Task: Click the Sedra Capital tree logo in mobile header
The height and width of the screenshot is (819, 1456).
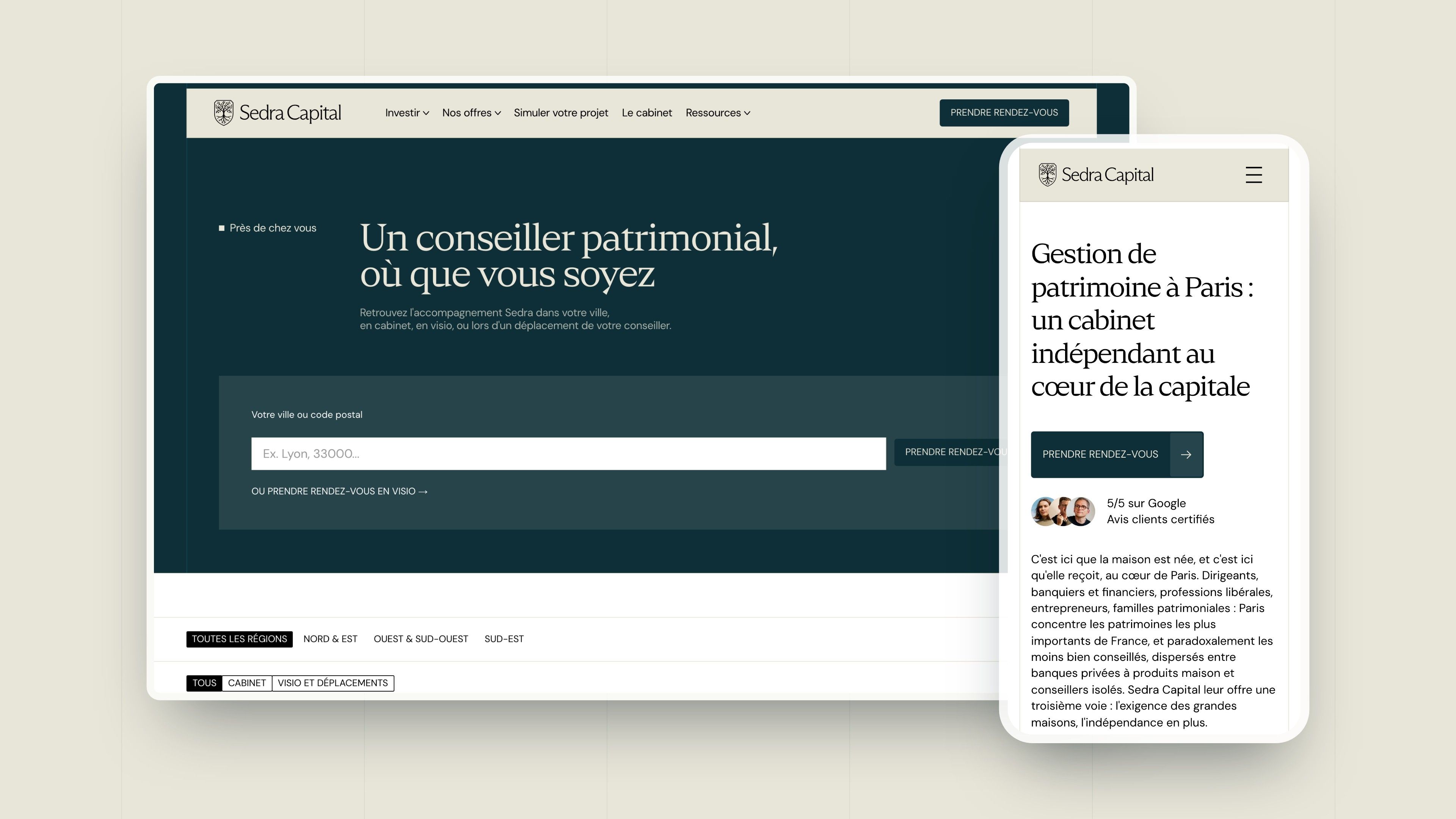Action: tap(1047, 175)
